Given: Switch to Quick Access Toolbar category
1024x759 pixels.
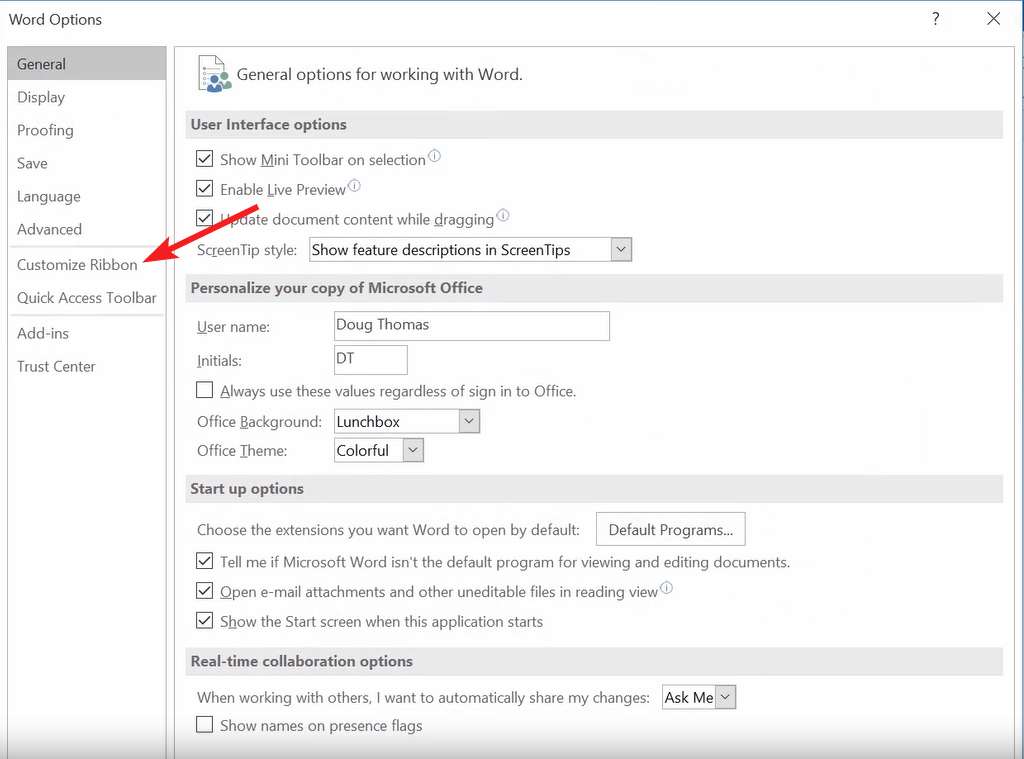Looking at the screenshot, I should (x=87, y=298).
